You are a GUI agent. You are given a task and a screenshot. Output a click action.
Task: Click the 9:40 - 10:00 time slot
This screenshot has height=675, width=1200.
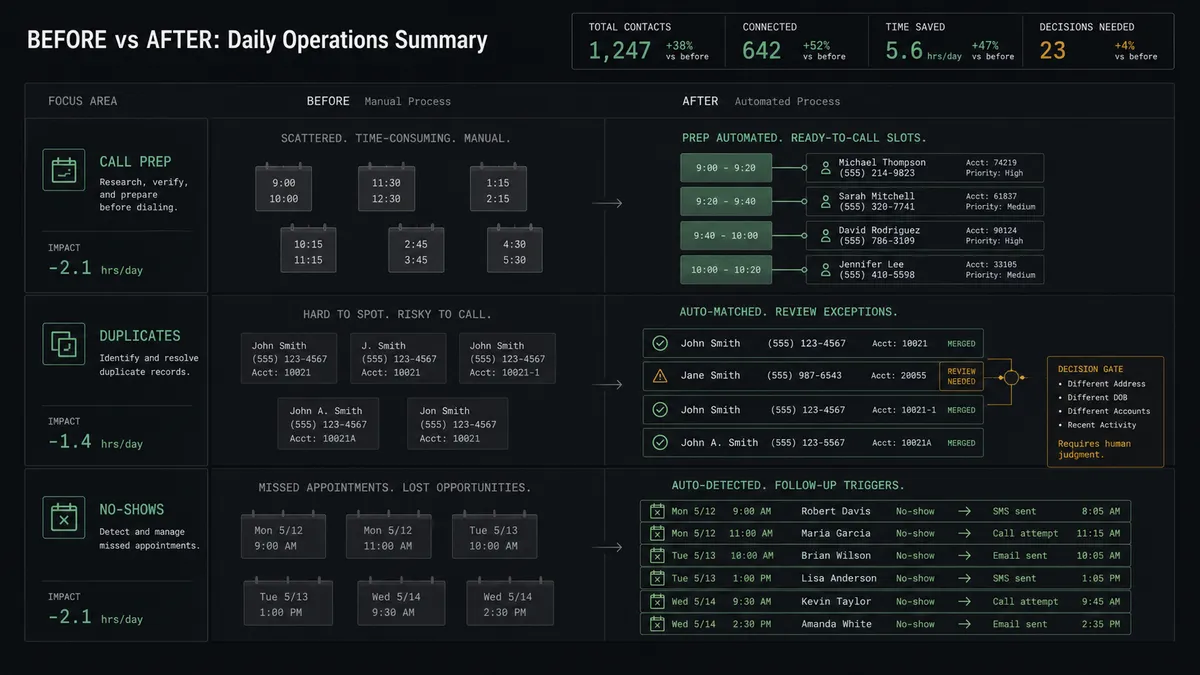[725, 236]
